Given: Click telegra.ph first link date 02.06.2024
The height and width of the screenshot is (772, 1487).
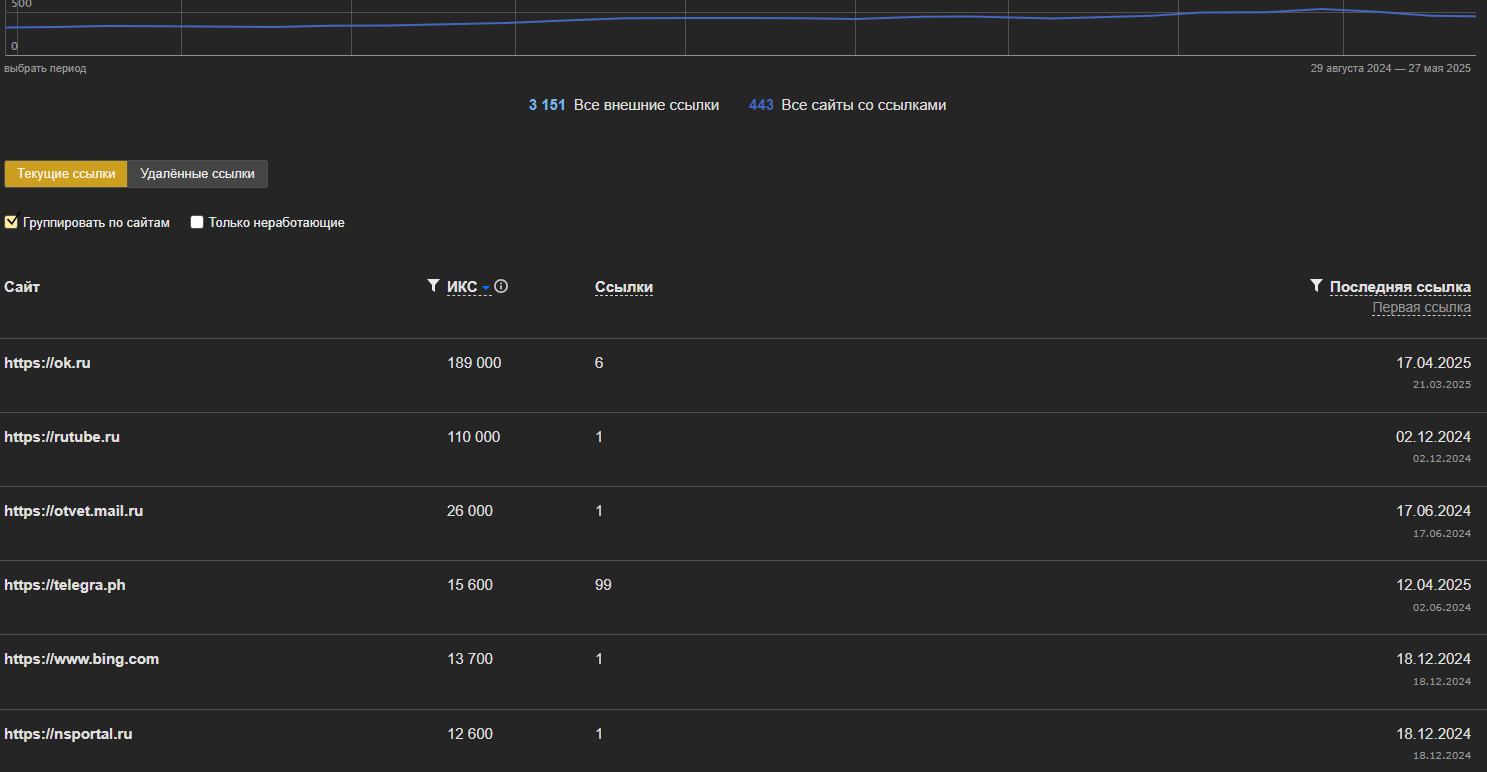Looking at the screenshot, I should [1442, 607].
